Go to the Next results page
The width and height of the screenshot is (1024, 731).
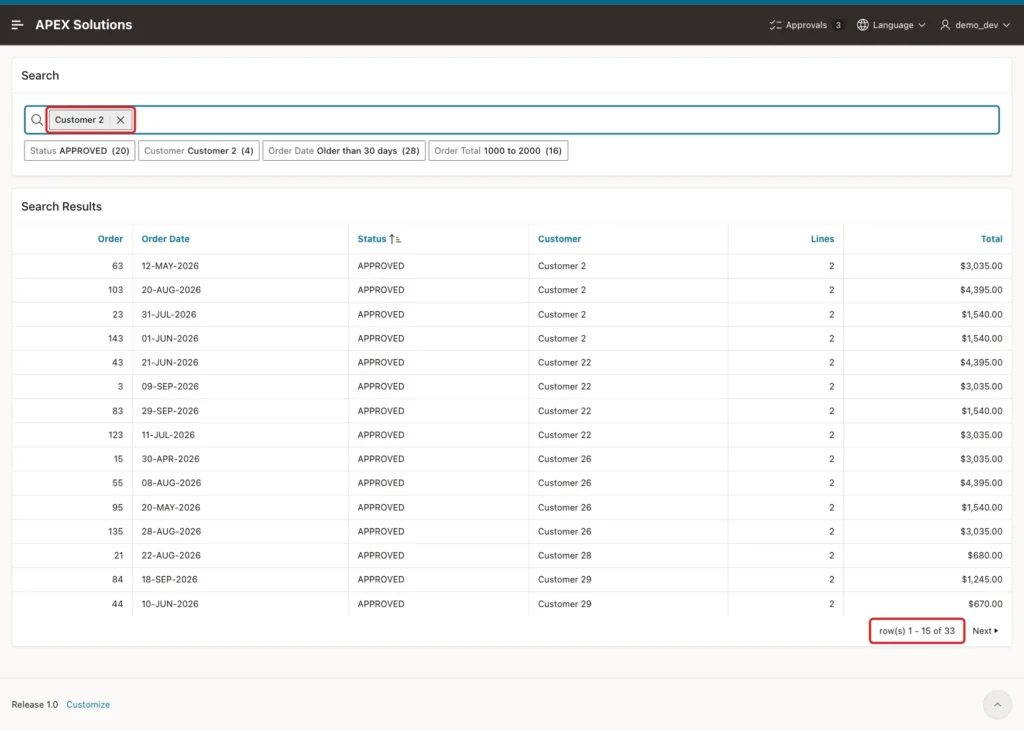tap(985, 630)
